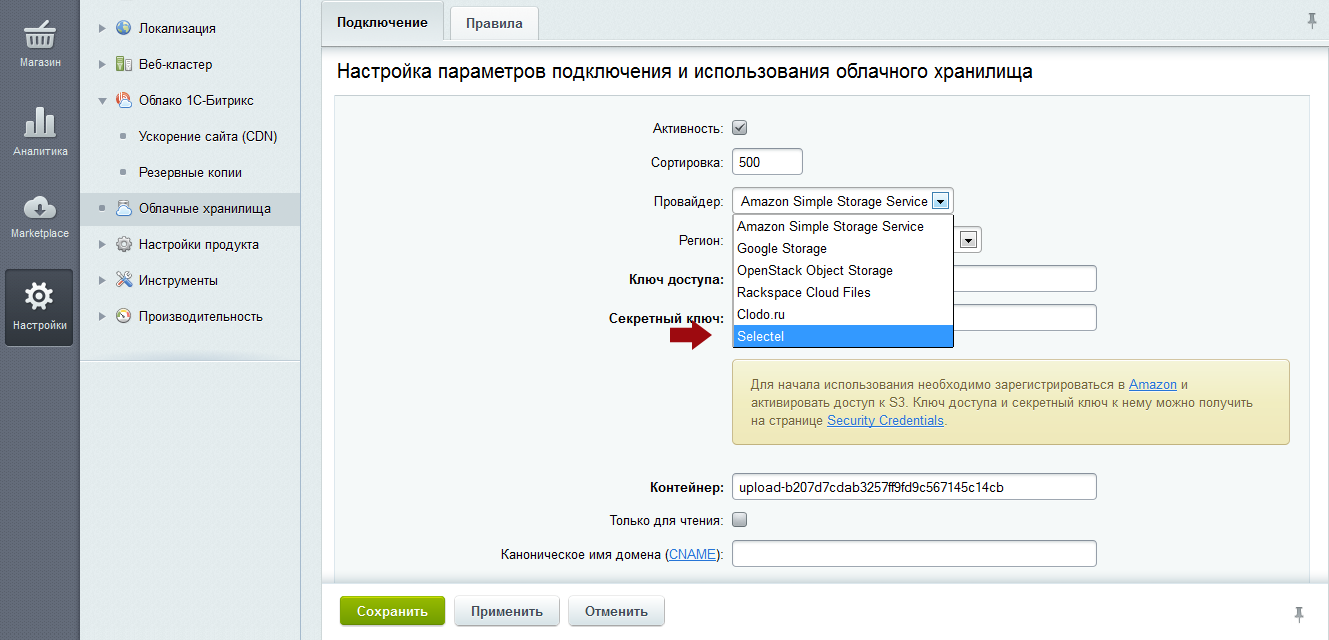Image resolution: width=1329 pixels, height=640 pixels.
Task: Click the Применить button
Action: pyautogui.click(x=507, y=612)
